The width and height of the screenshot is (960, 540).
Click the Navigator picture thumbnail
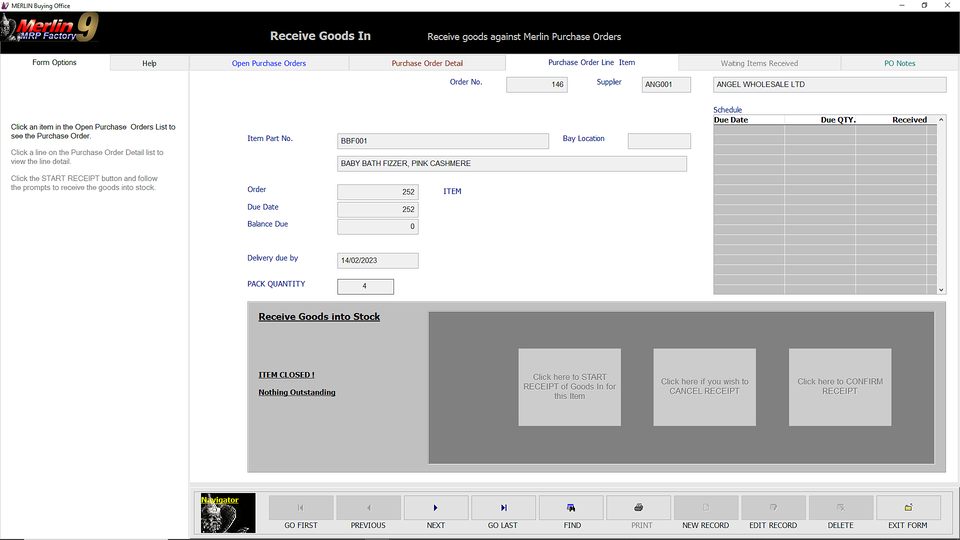pos(228,512)
